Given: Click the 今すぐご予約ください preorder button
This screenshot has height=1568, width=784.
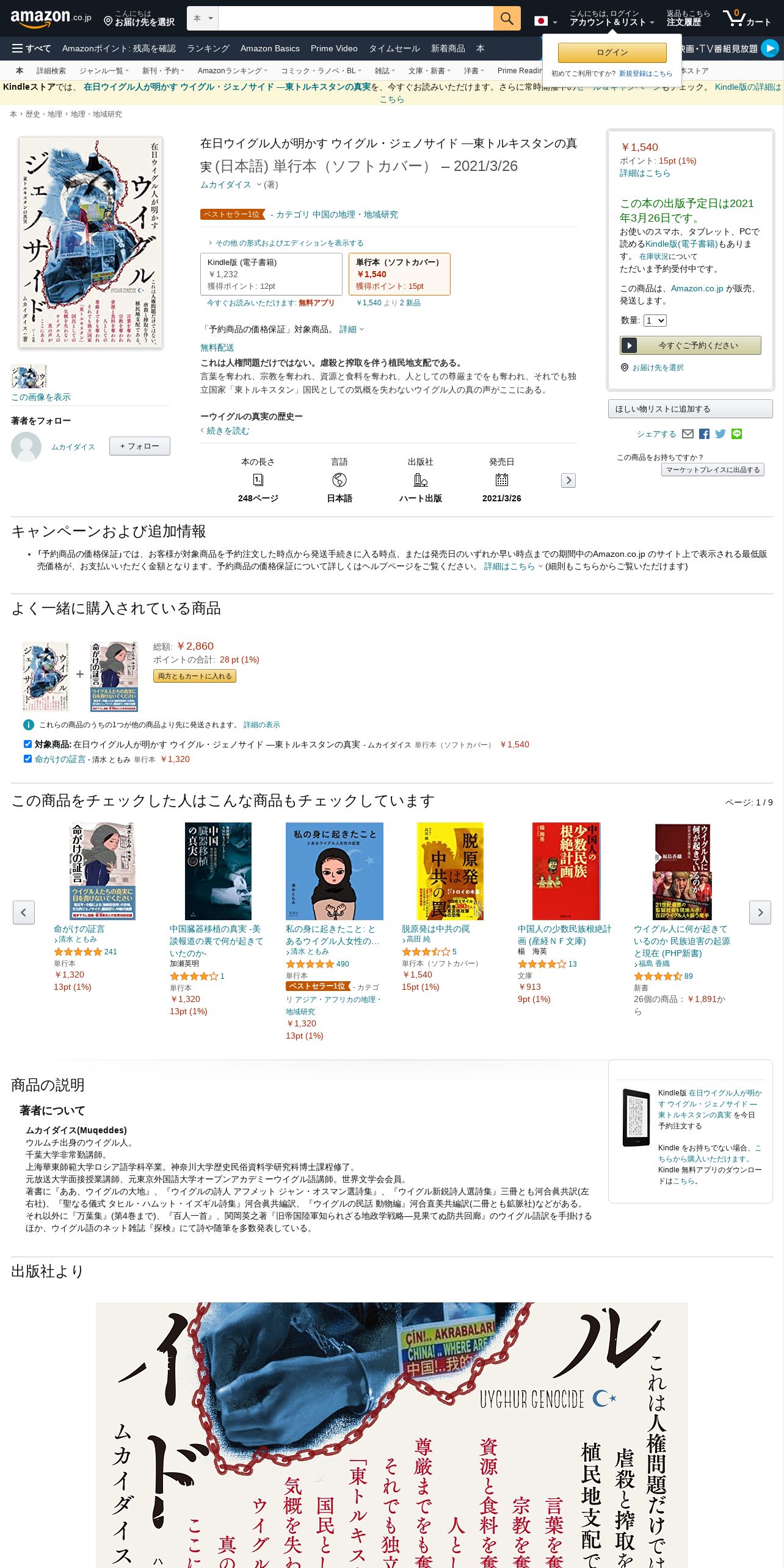Looking at the screenshot, I should click(x=691, y=346).
